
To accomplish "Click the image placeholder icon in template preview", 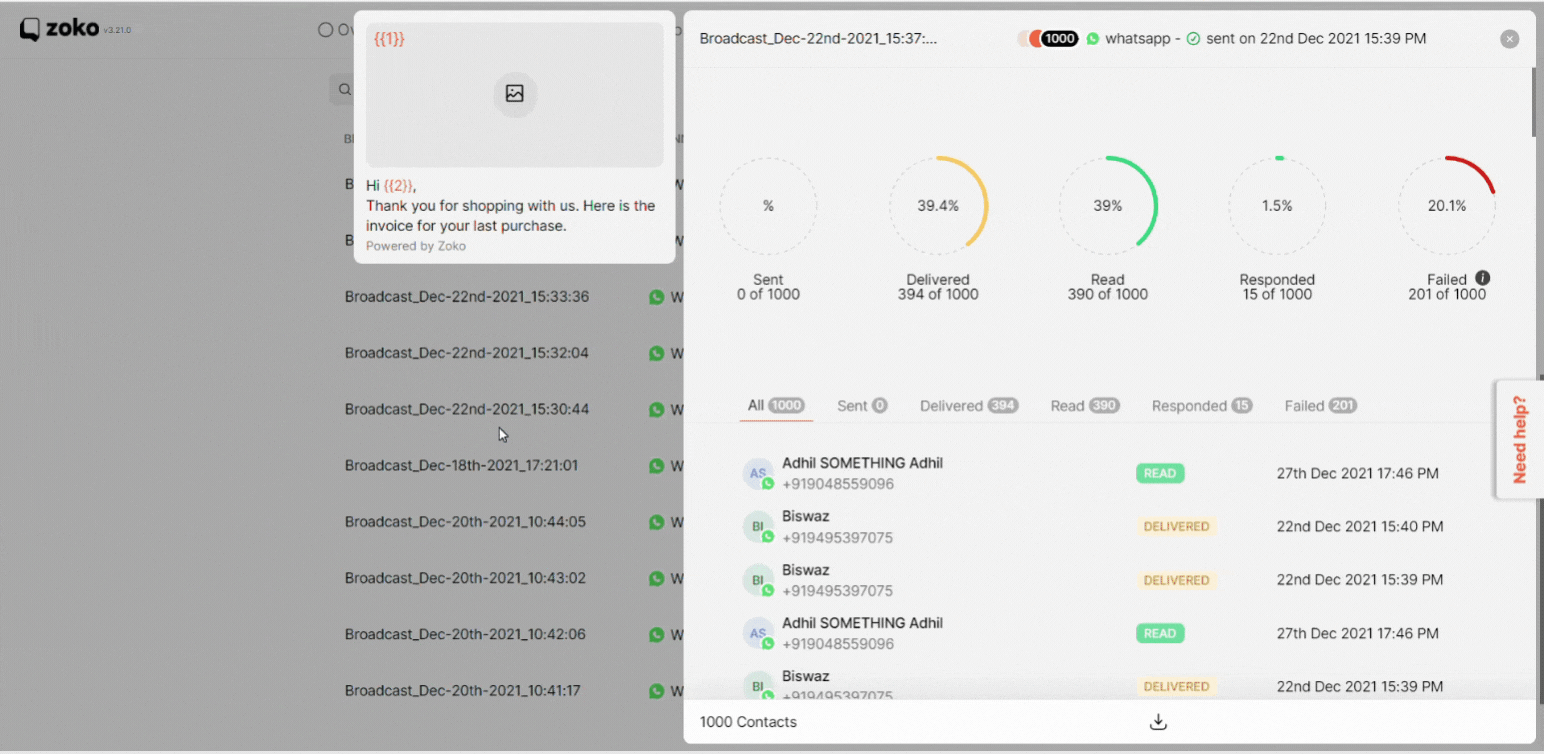I will tap(515, 94).
